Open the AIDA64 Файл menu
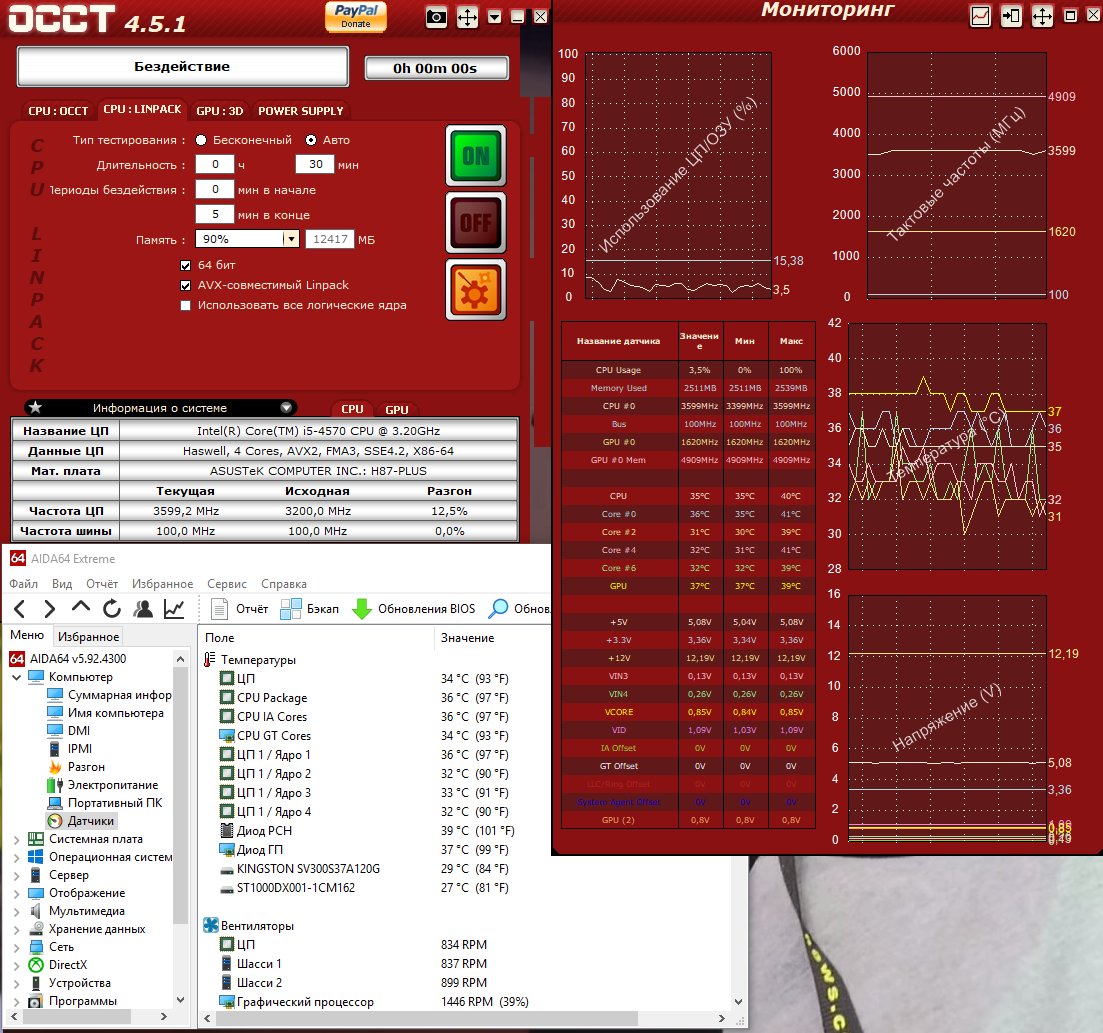Viewport: 1103px width, 1033px height. coord(23,584)
